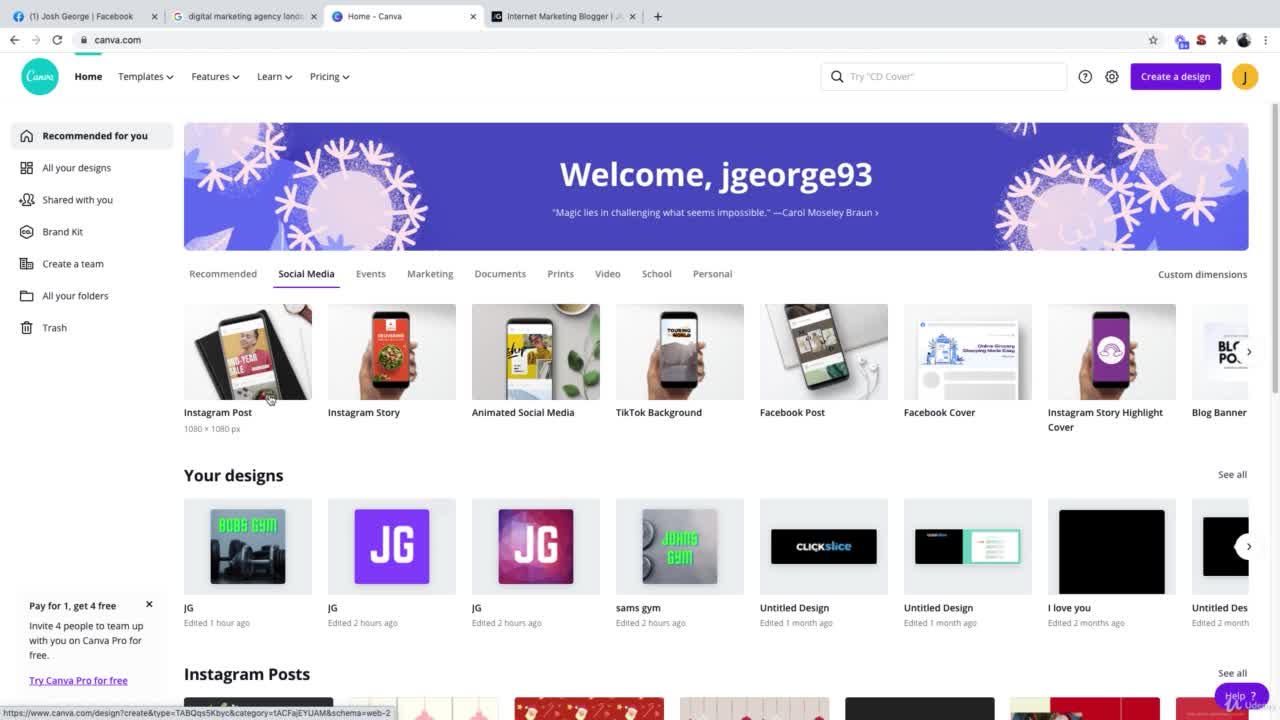Click the Trash bin icon in sidebar

coord(26,328)
